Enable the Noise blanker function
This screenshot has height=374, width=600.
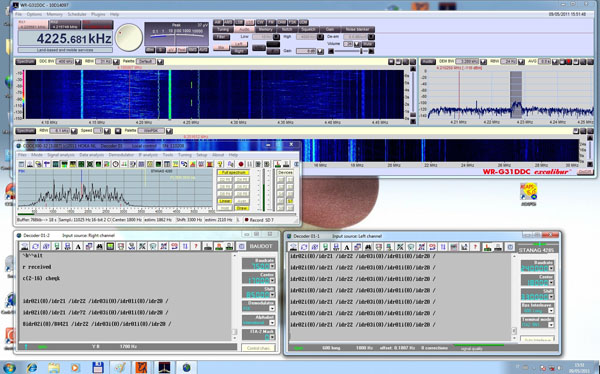357,29
